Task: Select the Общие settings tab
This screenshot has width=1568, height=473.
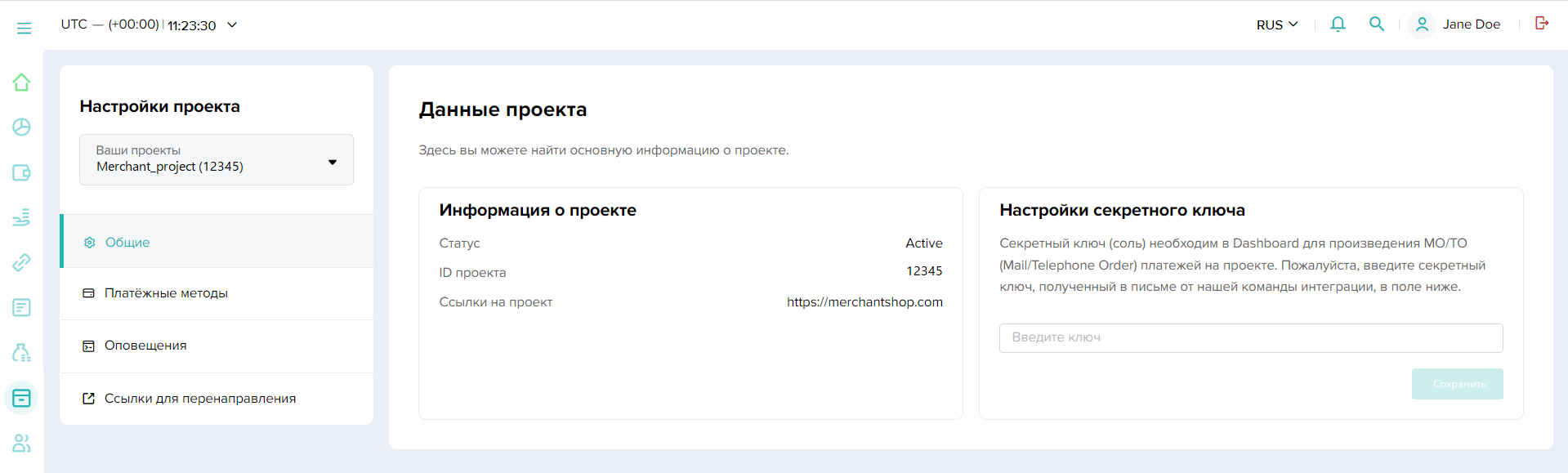Action: pos(127,243)
